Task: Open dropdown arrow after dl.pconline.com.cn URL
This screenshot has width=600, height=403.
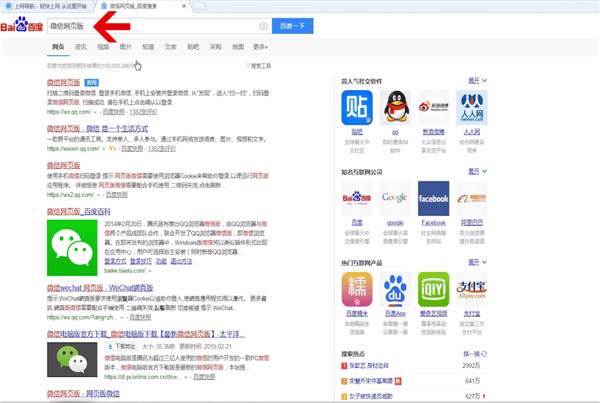Action: pyautogui.click(x=186, y=377)
